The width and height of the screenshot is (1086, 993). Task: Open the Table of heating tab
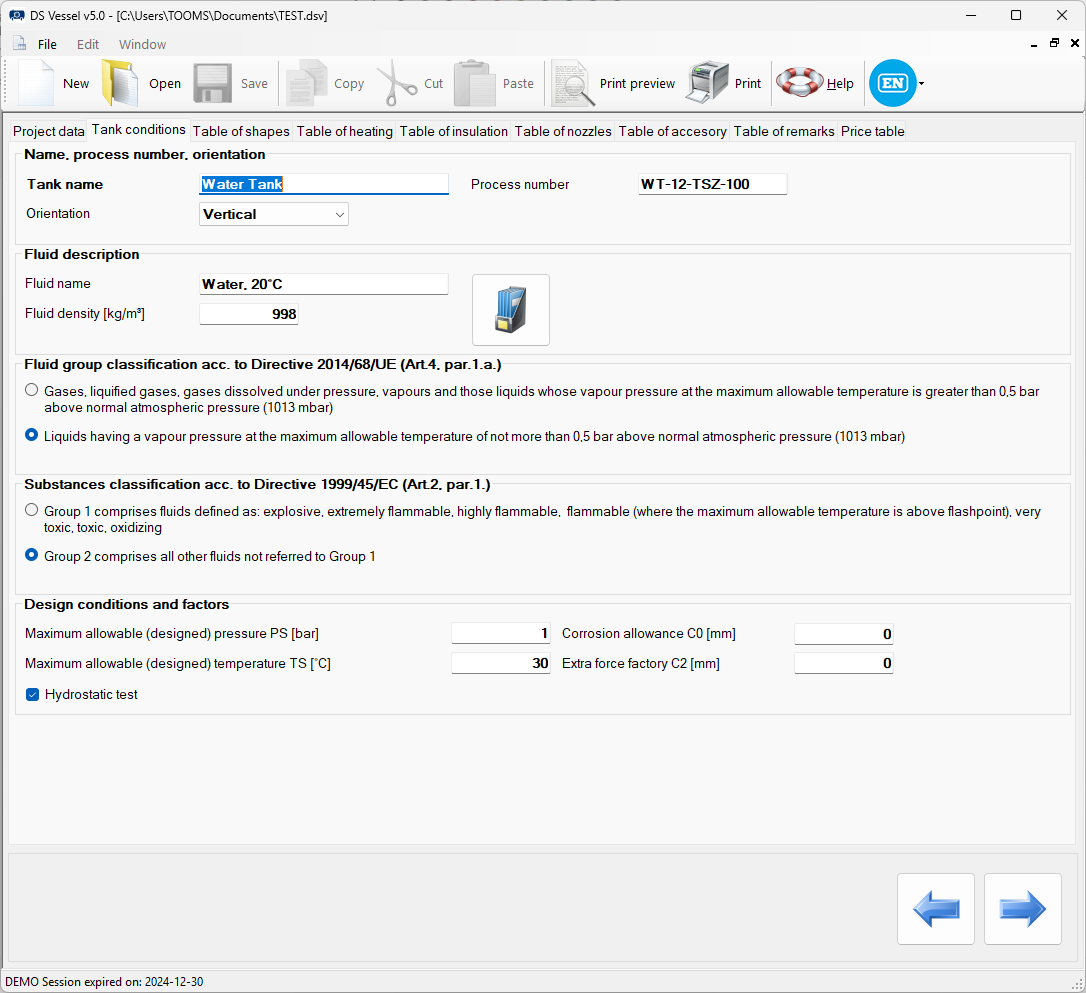[344, 131]
